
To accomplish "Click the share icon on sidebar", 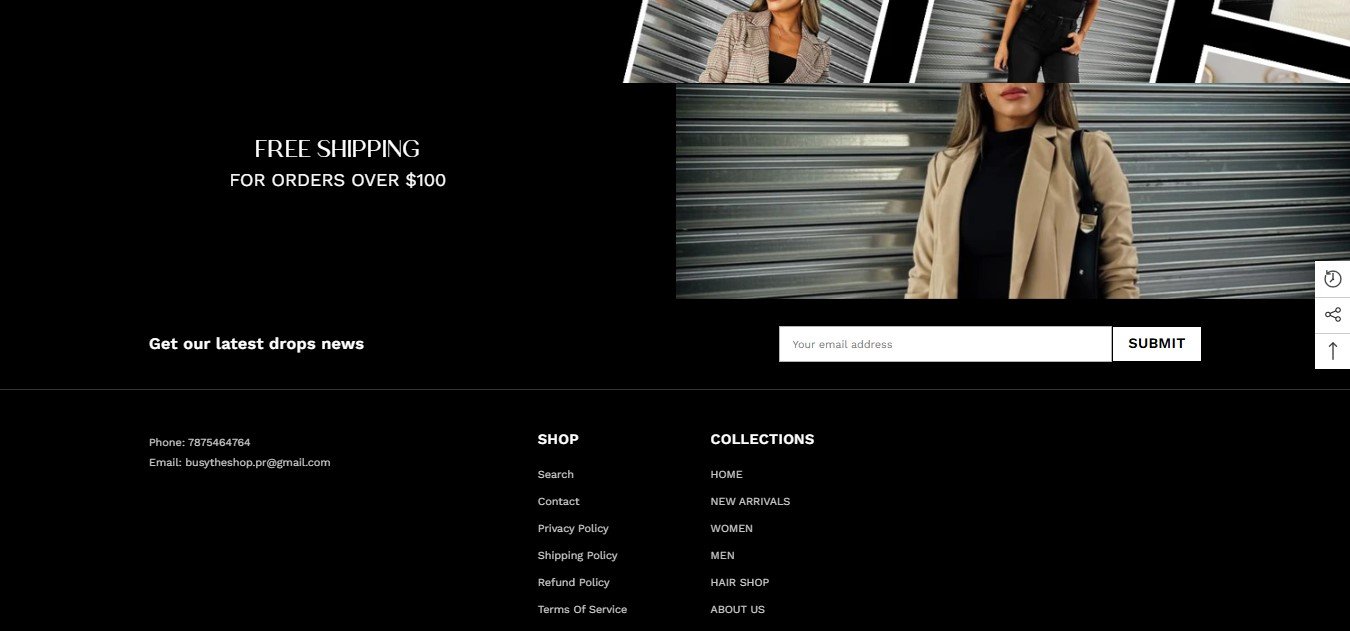I will tap(1332, 315).
